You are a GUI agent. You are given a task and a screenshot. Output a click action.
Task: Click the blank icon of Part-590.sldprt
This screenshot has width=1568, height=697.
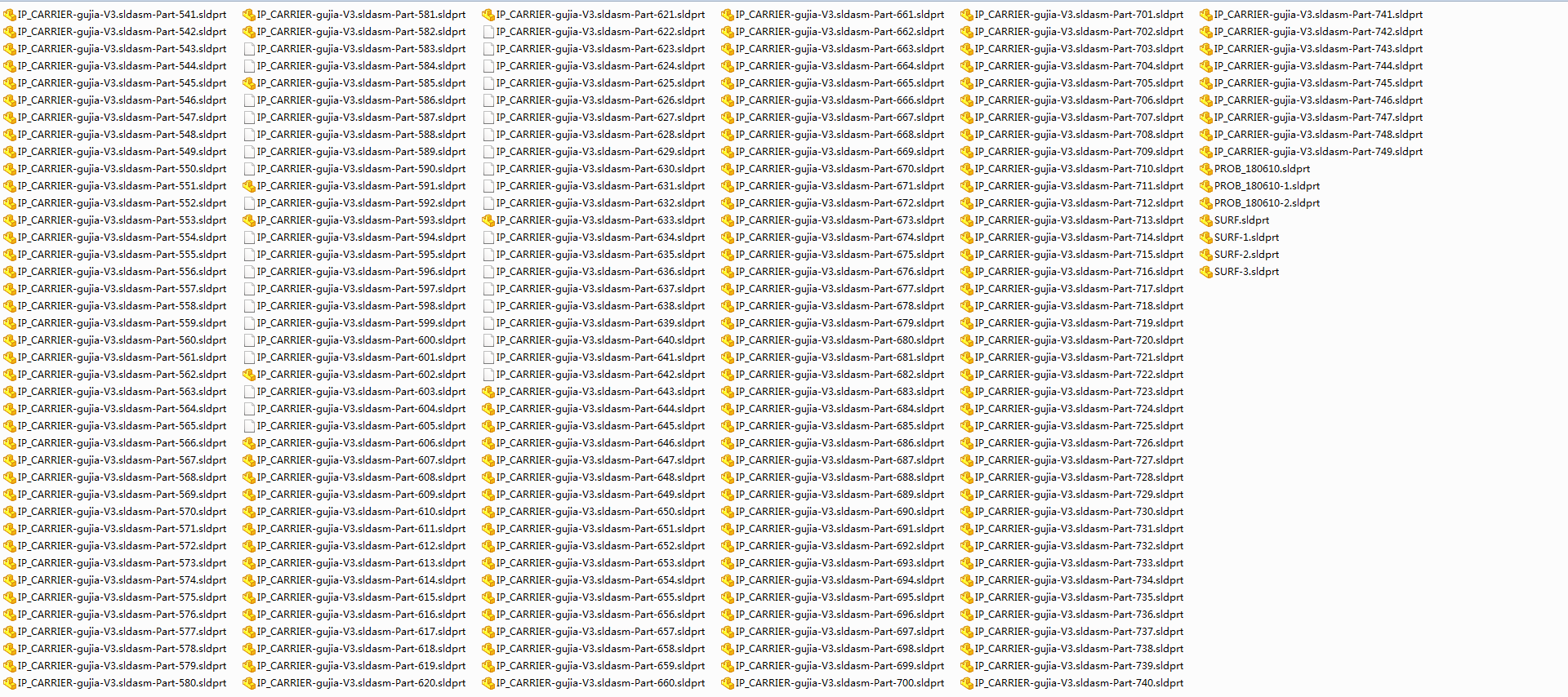click(249, 169)
